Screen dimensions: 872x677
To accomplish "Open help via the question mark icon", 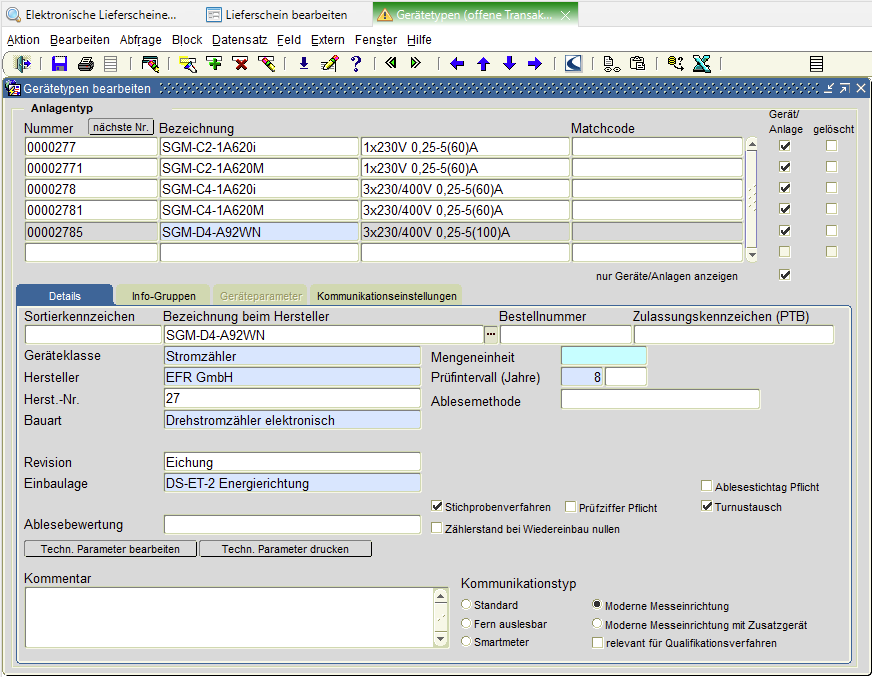I will click(355, 64).
